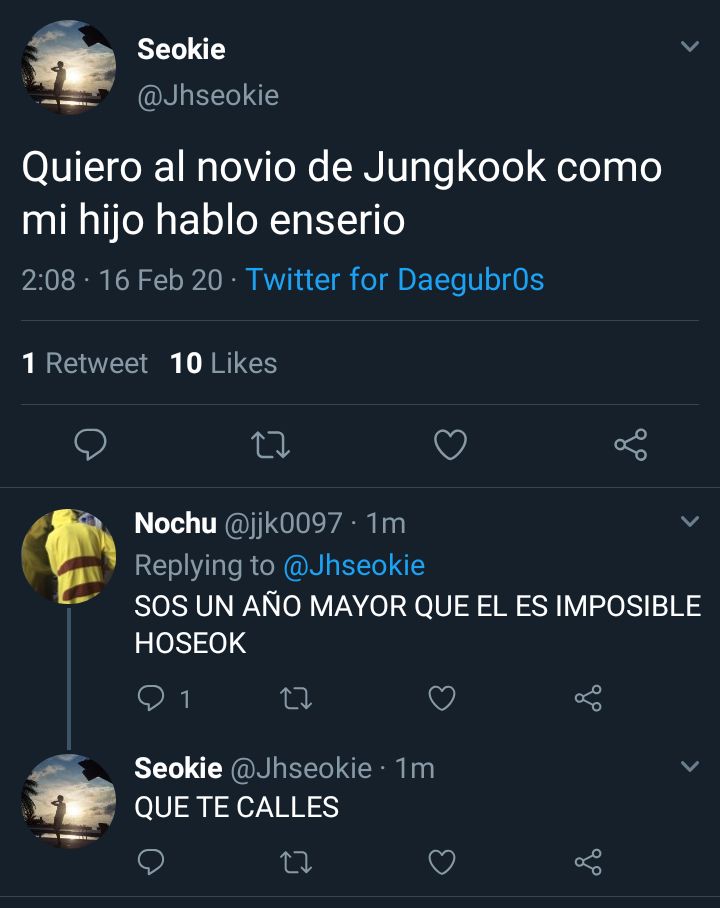This screenshot has width=720, height=908.
Task: Like Nochu's reply tweet
Action: (442, 698)
